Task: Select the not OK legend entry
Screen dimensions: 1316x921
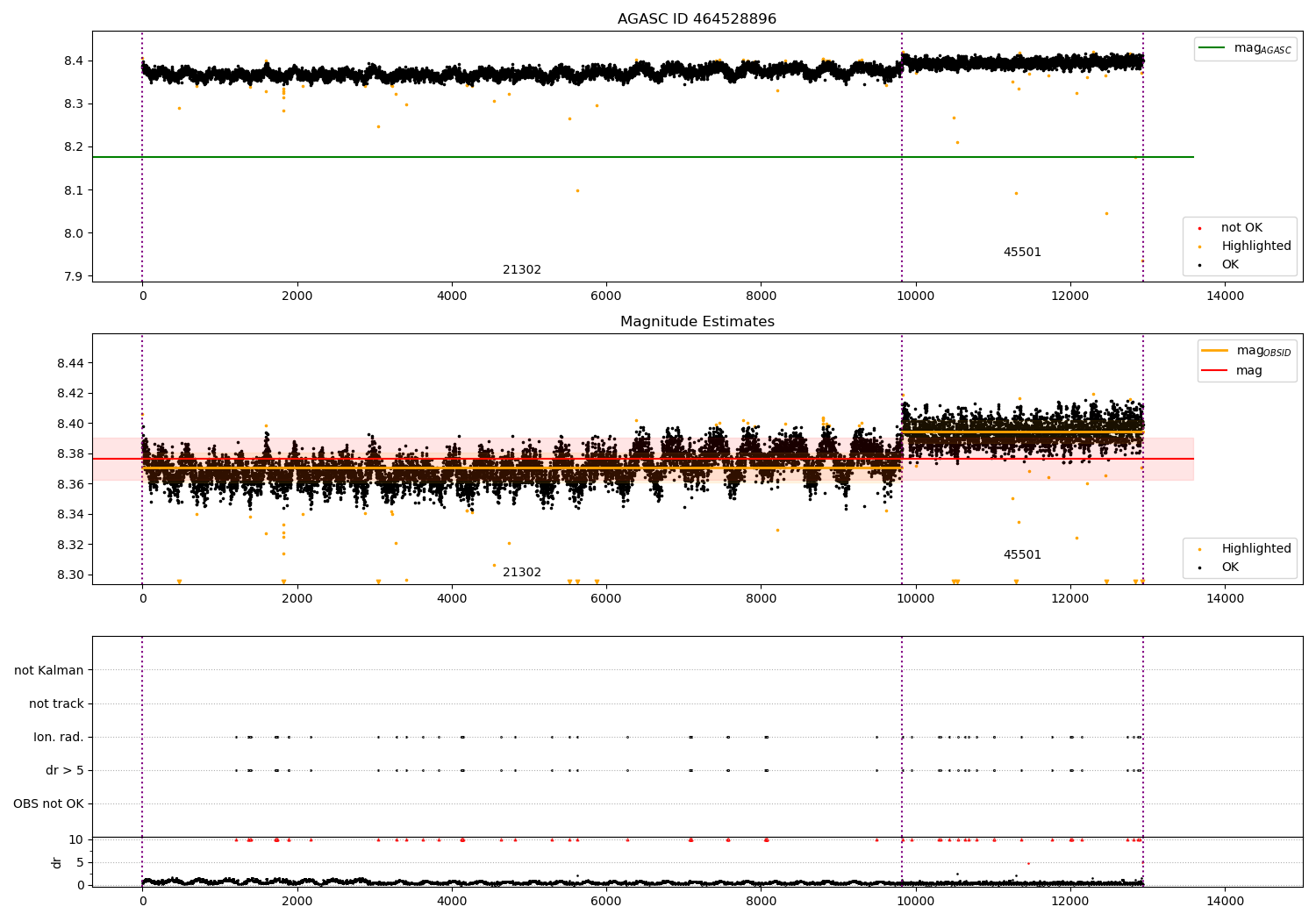Action: [1241, 228]
